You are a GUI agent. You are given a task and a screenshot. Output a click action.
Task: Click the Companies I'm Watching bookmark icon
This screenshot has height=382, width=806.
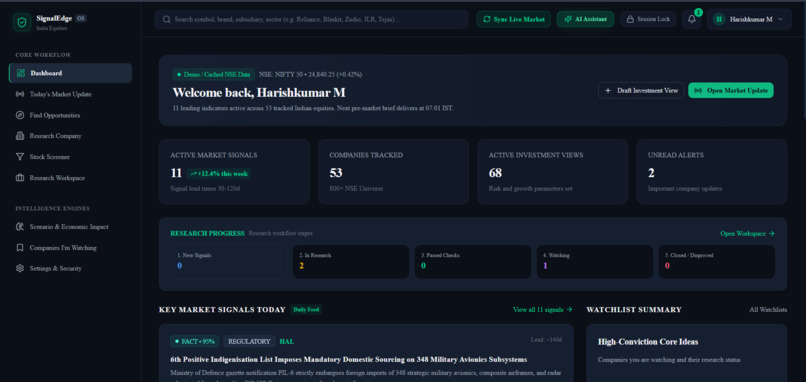[20, 248]
